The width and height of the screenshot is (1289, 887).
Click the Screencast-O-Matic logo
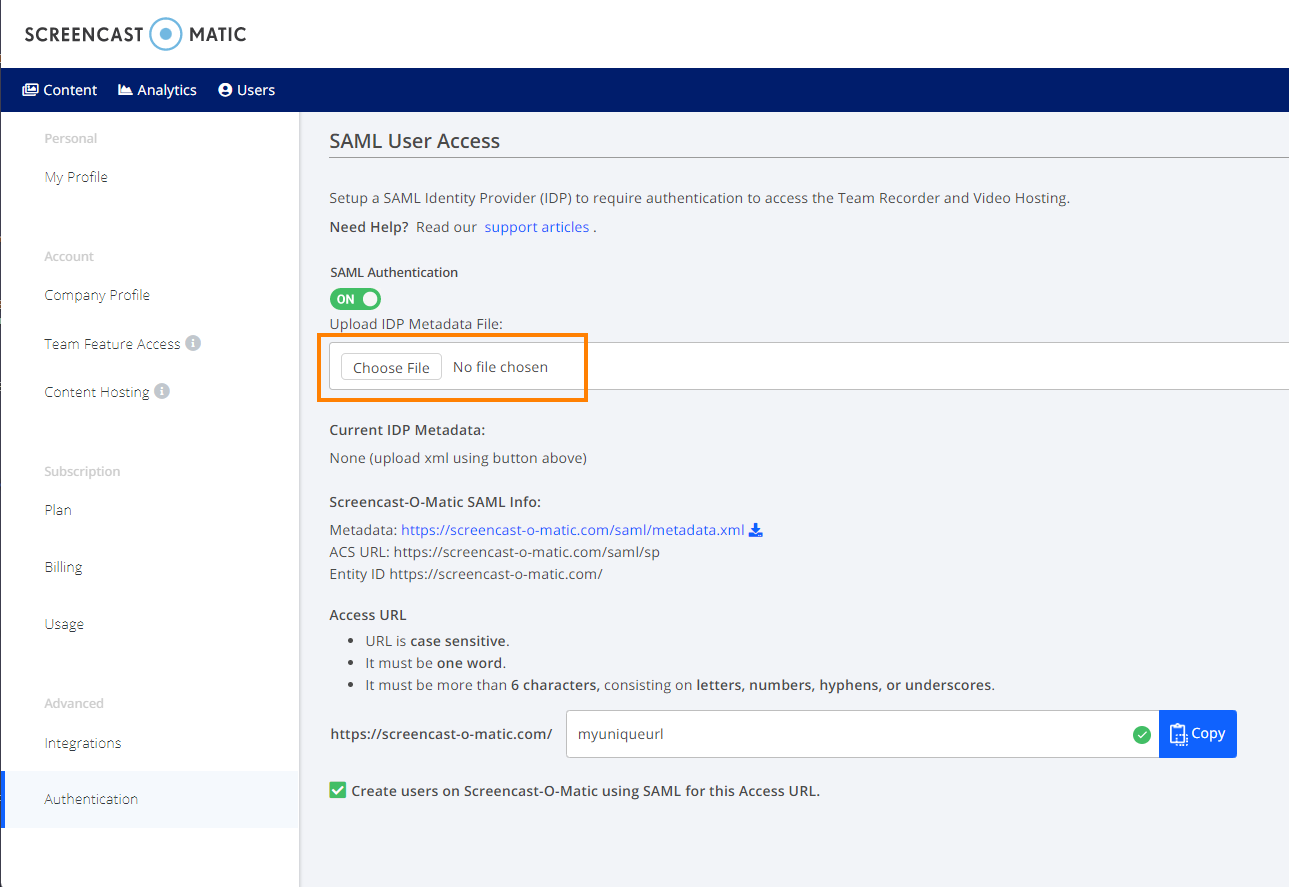tap(135, 34)
